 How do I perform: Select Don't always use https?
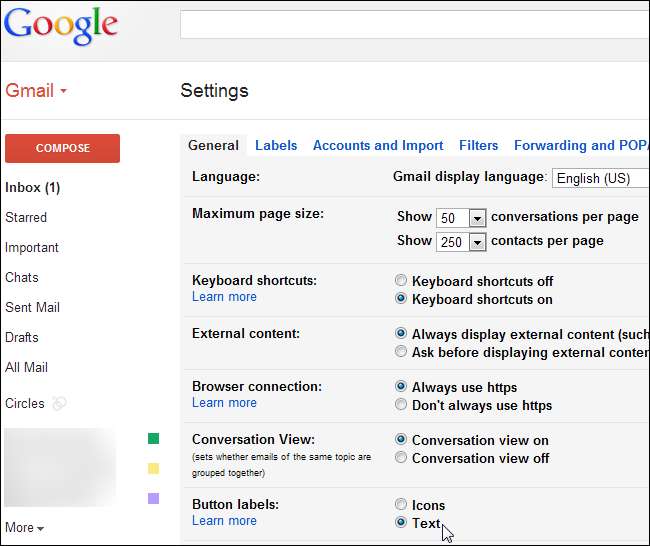click(x=401, y=405)
